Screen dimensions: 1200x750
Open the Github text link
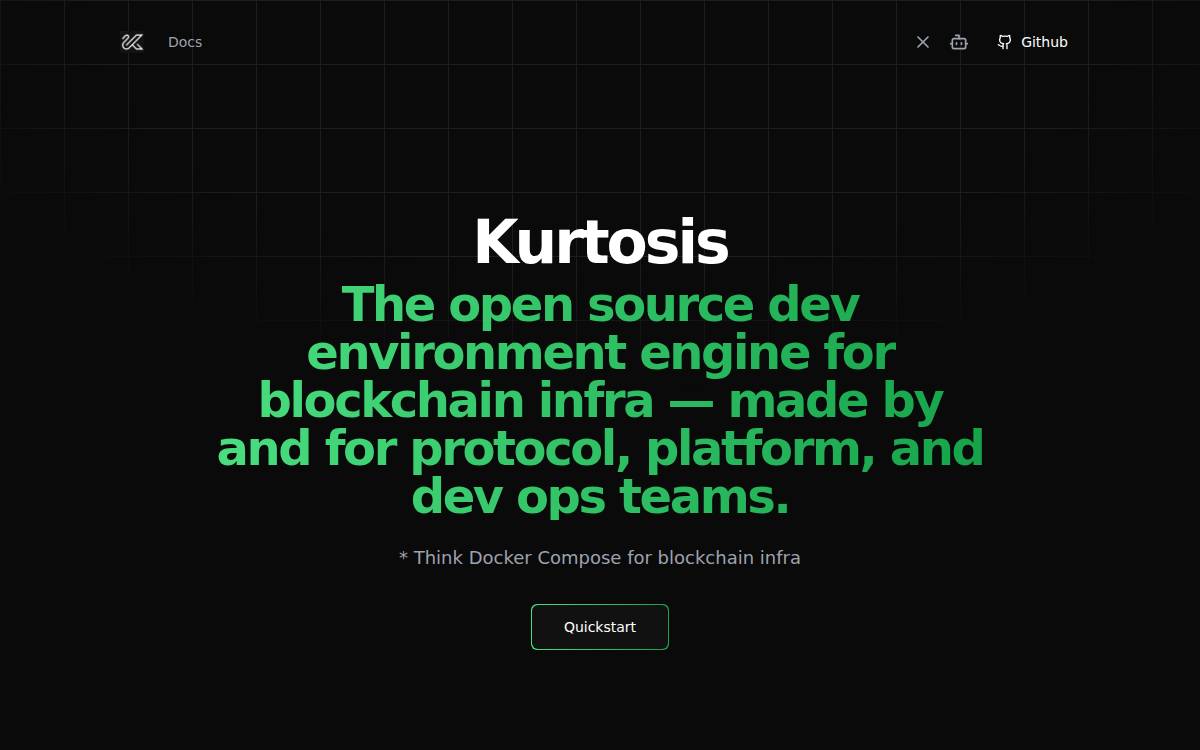(1044, 42)
